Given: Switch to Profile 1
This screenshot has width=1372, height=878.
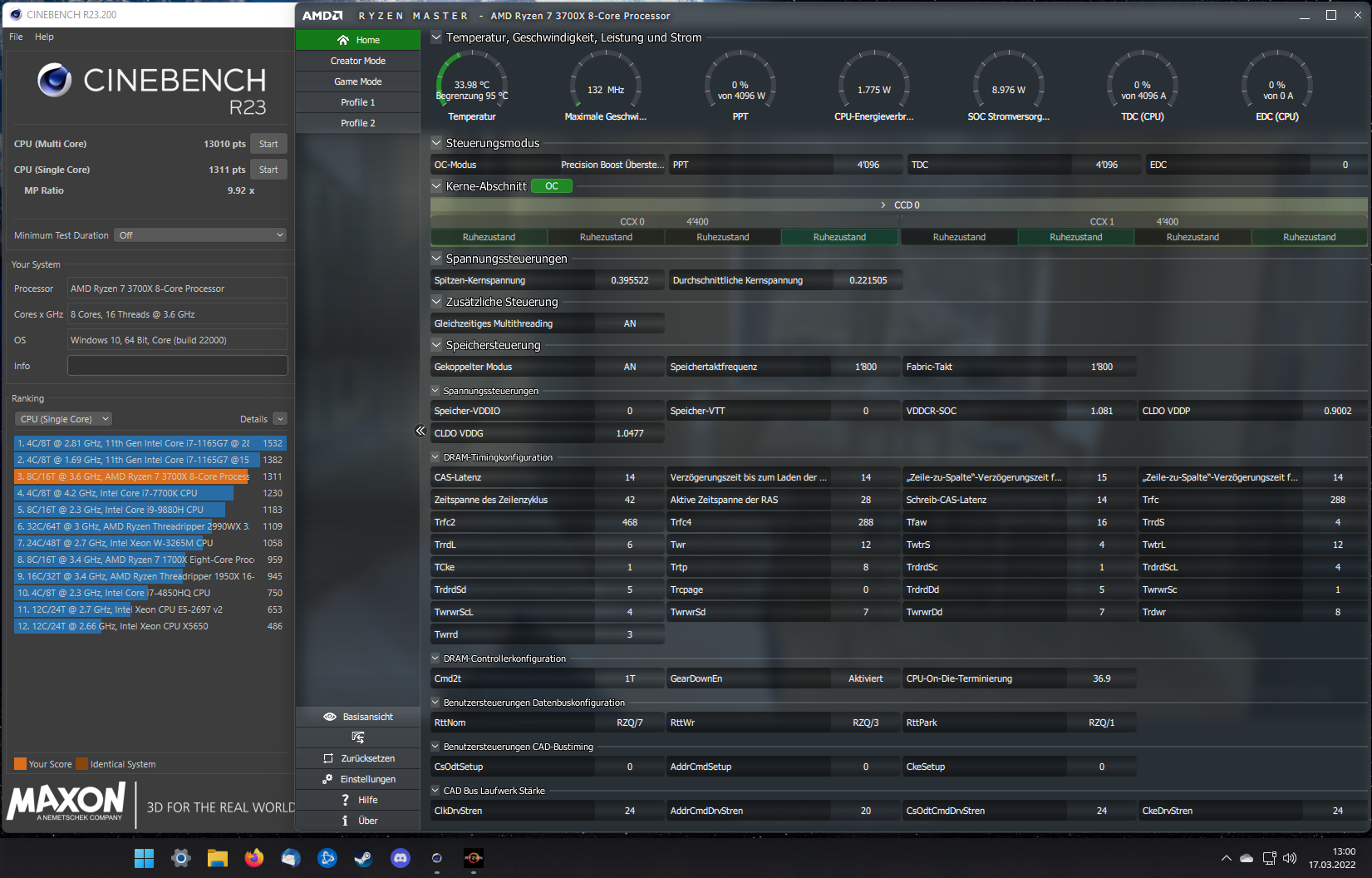Looking at the screenshot, I should (358, 102).
